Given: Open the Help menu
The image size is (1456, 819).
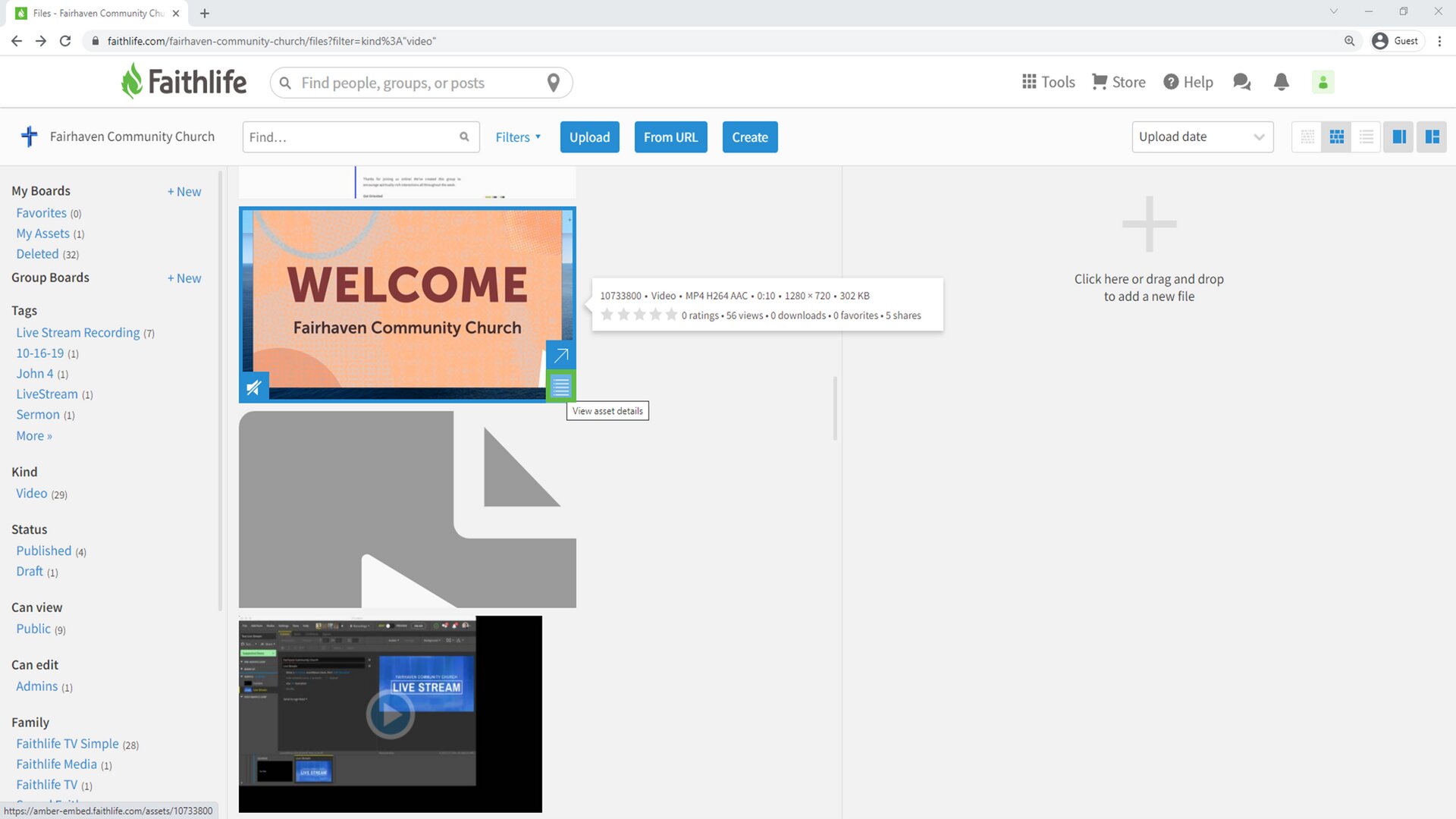Looking at the screenshot, I should coord(1188,82).
